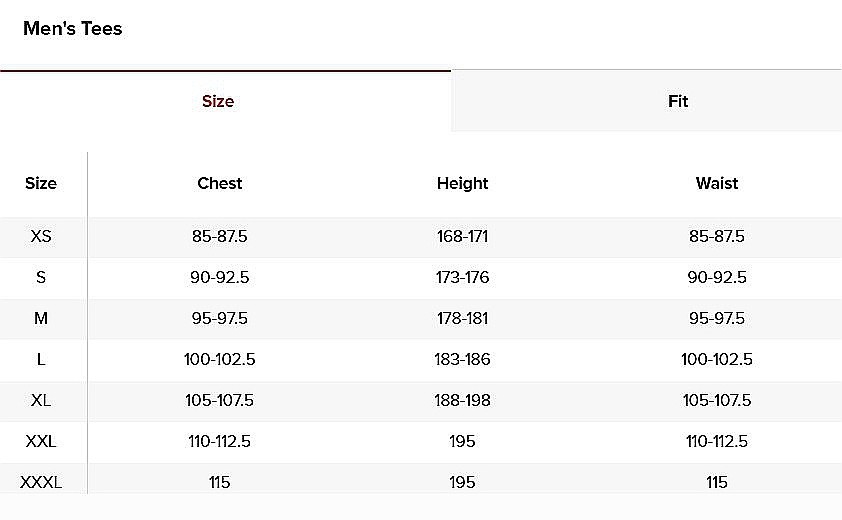Select the XXXL size row label
Screen dimensions: 842x520
[41, 482]
